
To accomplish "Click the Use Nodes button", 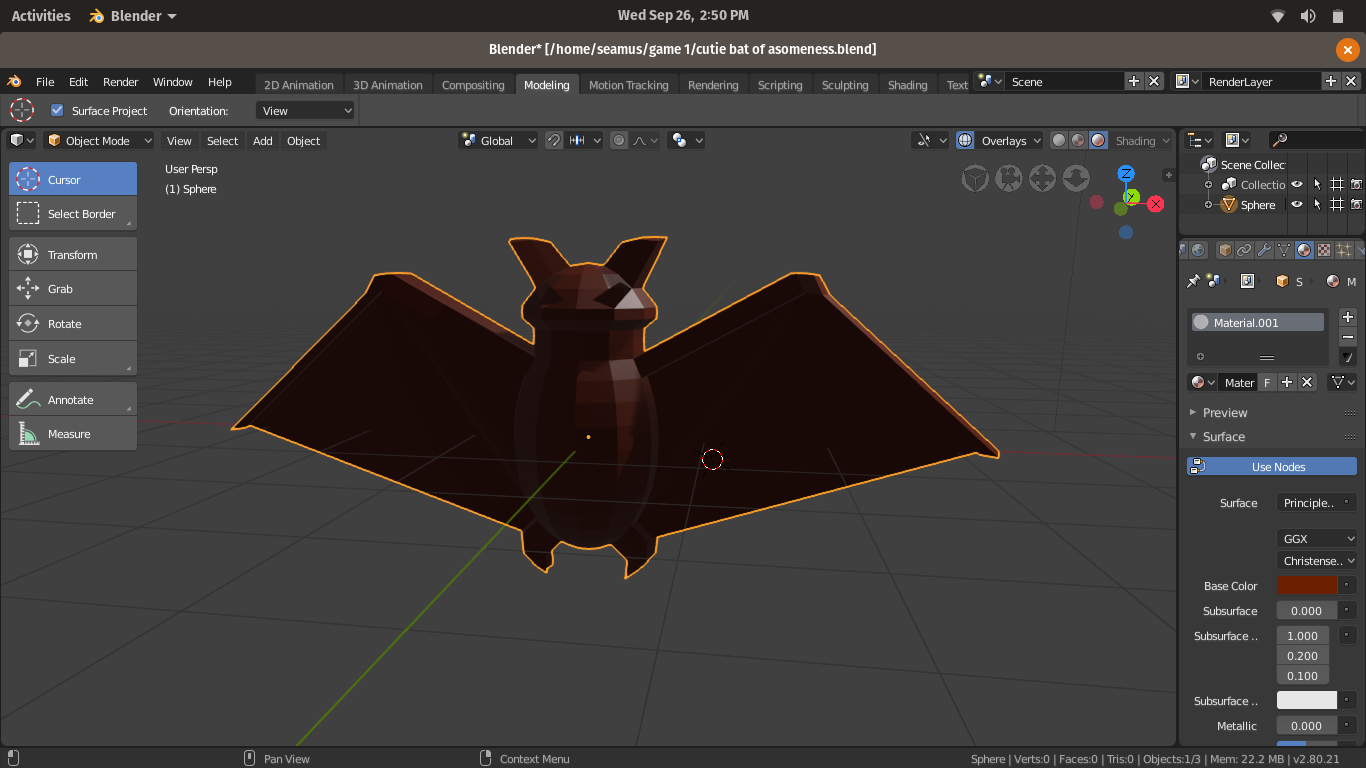I will click(1272, 467).
